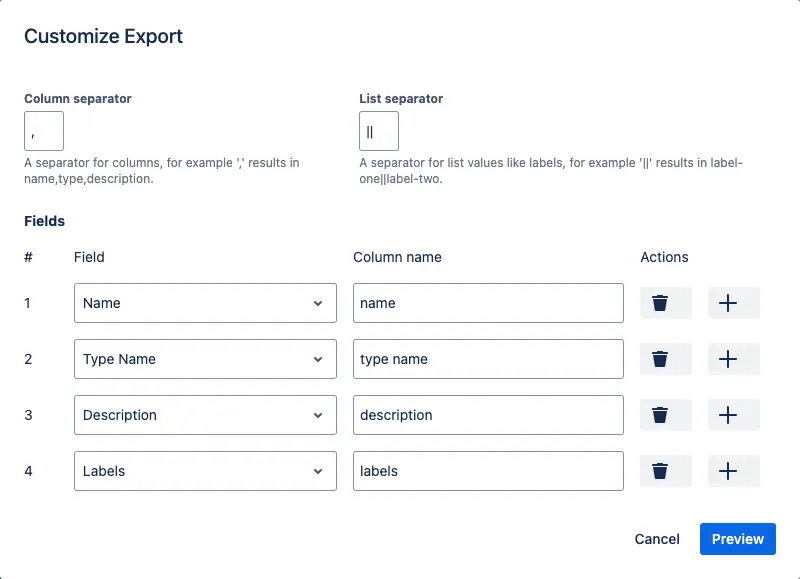The width and height of the screenshot is (800, 579).
Task: Open the Name field dropdown
Action: pyautogui.click(x=205, y=303)
